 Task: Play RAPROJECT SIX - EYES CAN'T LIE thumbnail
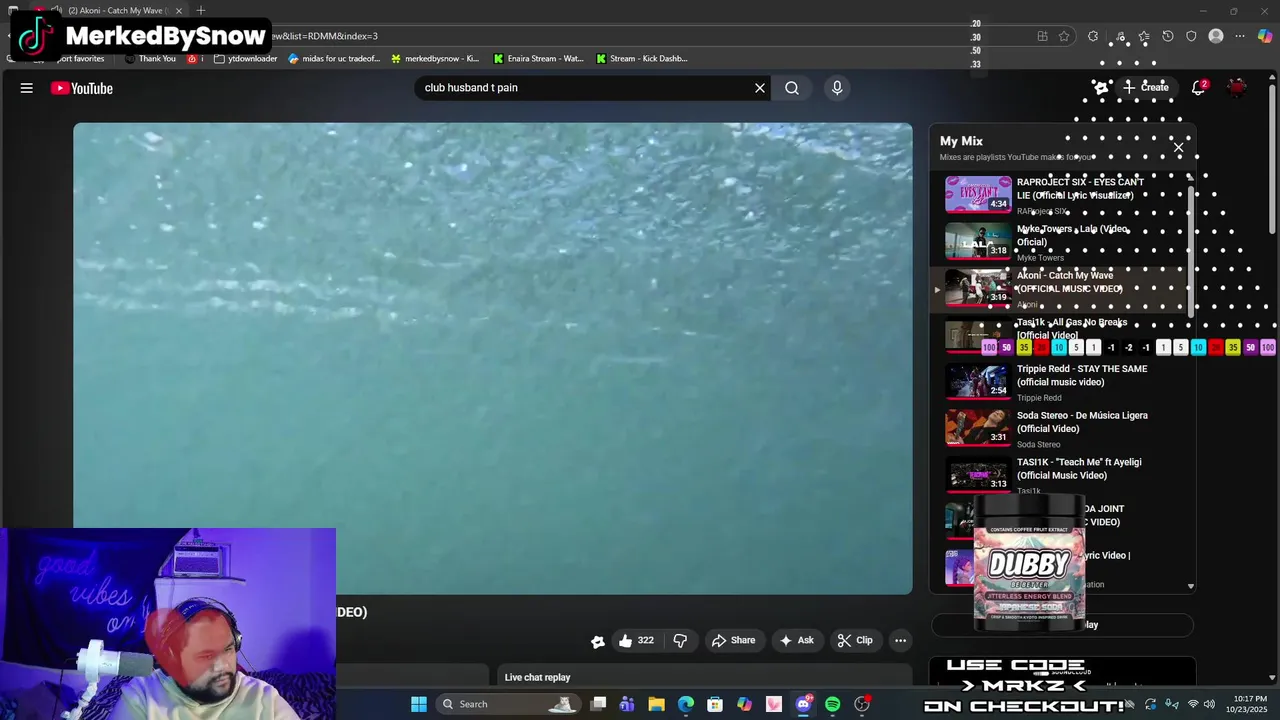click(x=978, y=194)
